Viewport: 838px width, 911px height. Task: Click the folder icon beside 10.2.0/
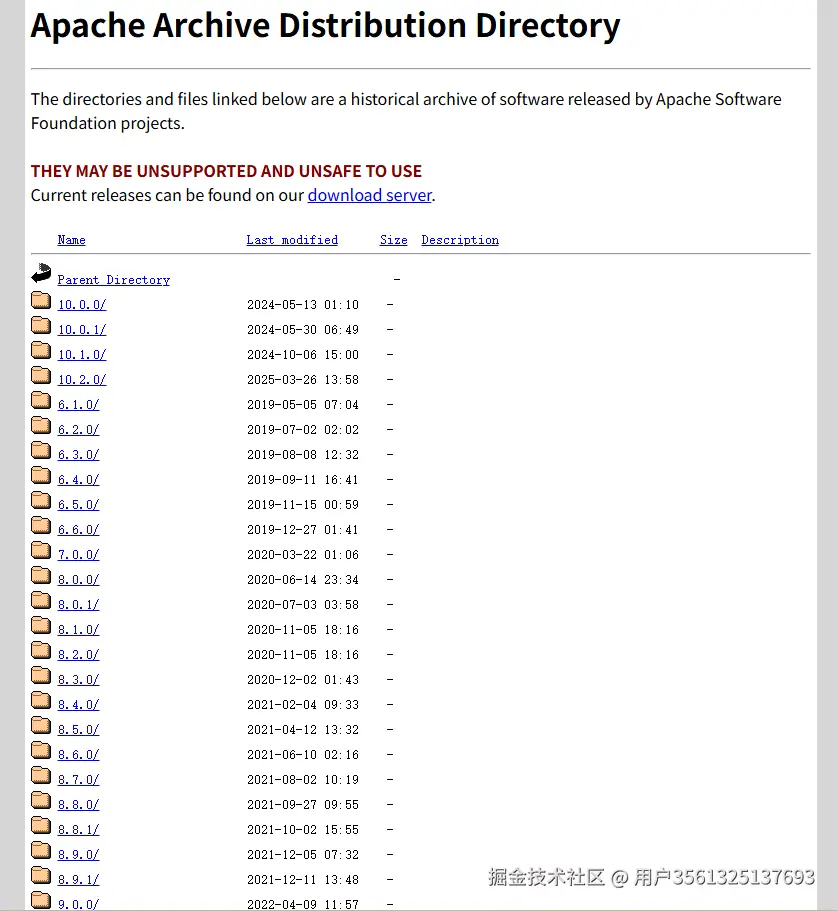point(41,375)
